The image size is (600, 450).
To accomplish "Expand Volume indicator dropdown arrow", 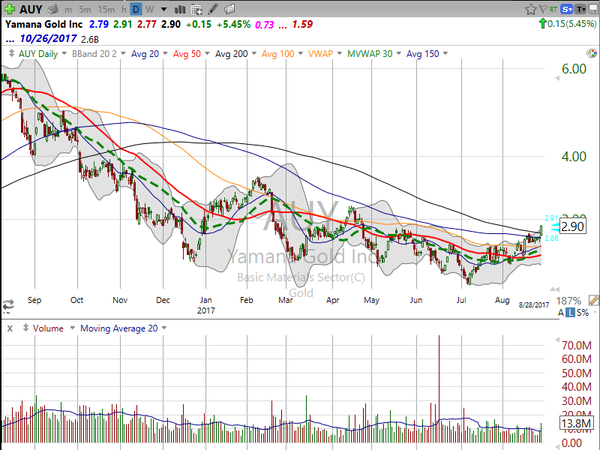I will (72, 328).
